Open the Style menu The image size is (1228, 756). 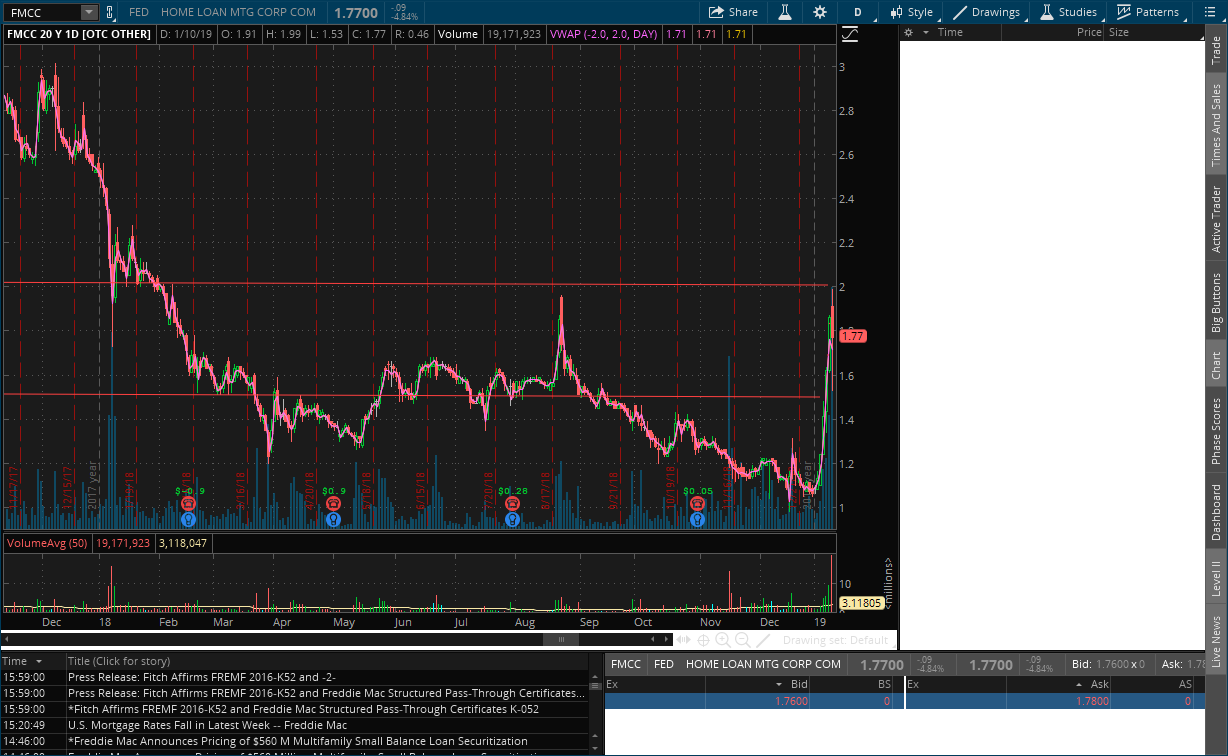(911, 12)
